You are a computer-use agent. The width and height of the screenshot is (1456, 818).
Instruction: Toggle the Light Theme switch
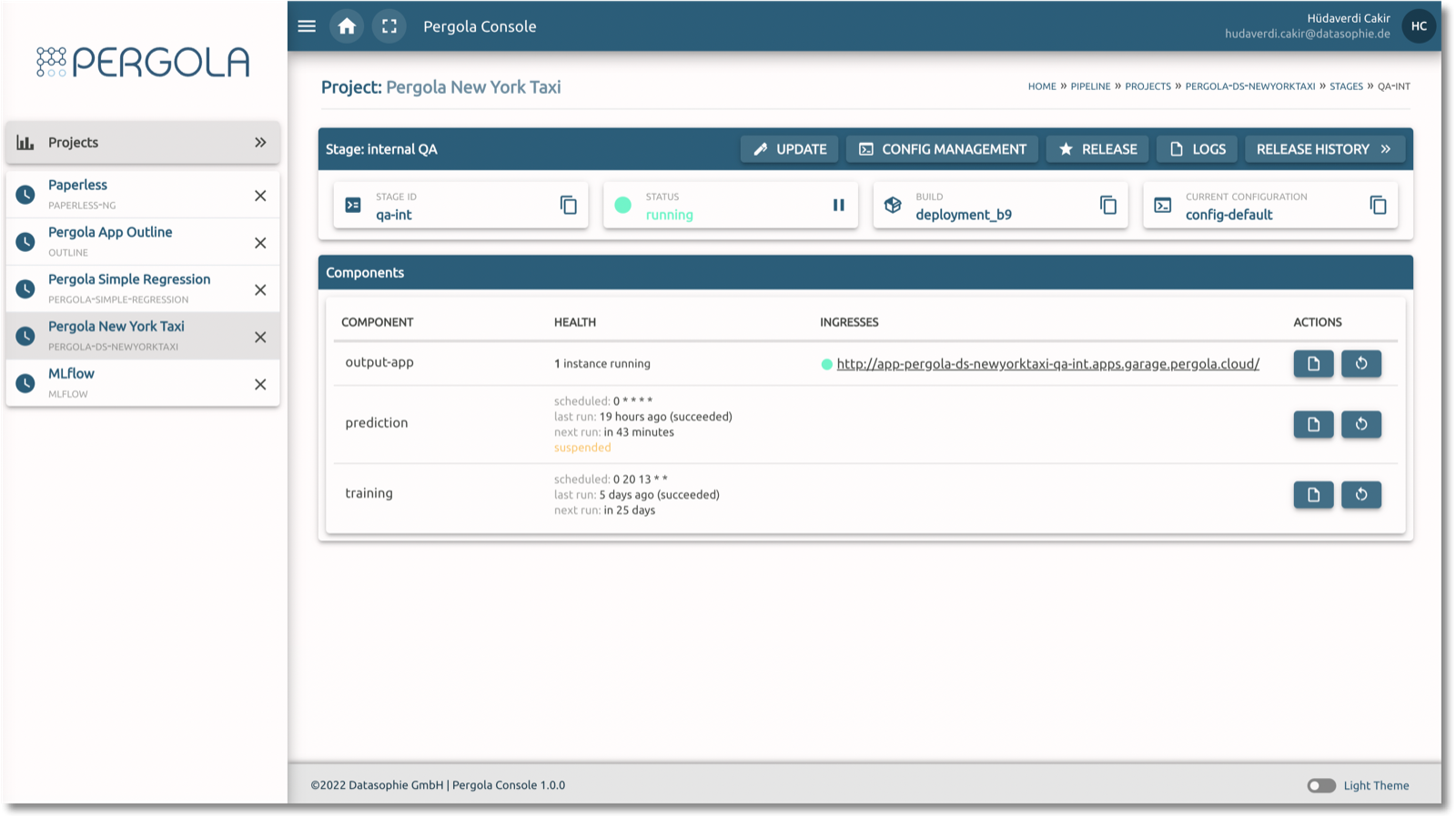click(x=1321, y=785)
